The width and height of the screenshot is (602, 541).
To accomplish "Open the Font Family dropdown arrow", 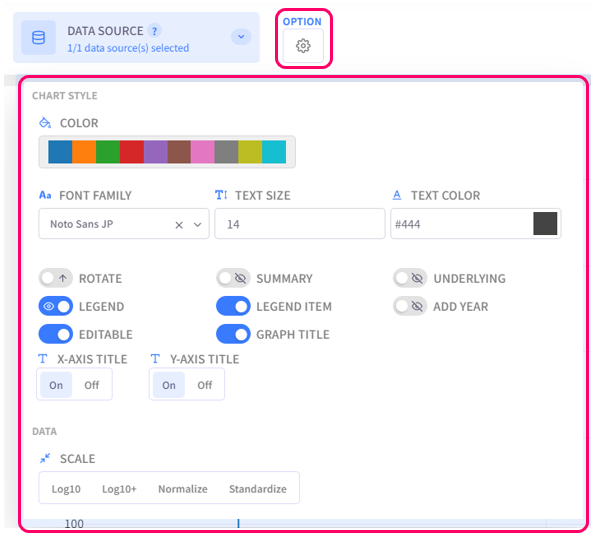I will click(x=197, y=225).
